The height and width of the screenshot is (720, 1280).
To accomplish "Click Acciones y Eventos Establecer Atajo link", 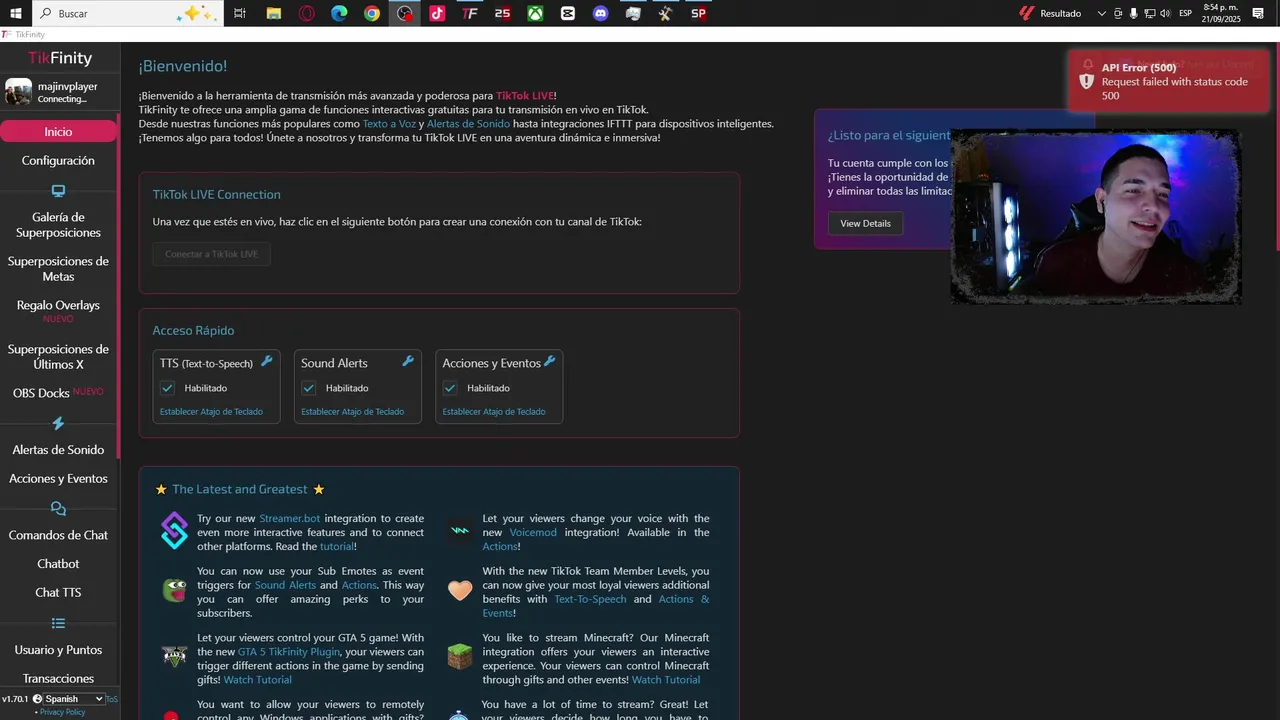I will tap(494, 411).
